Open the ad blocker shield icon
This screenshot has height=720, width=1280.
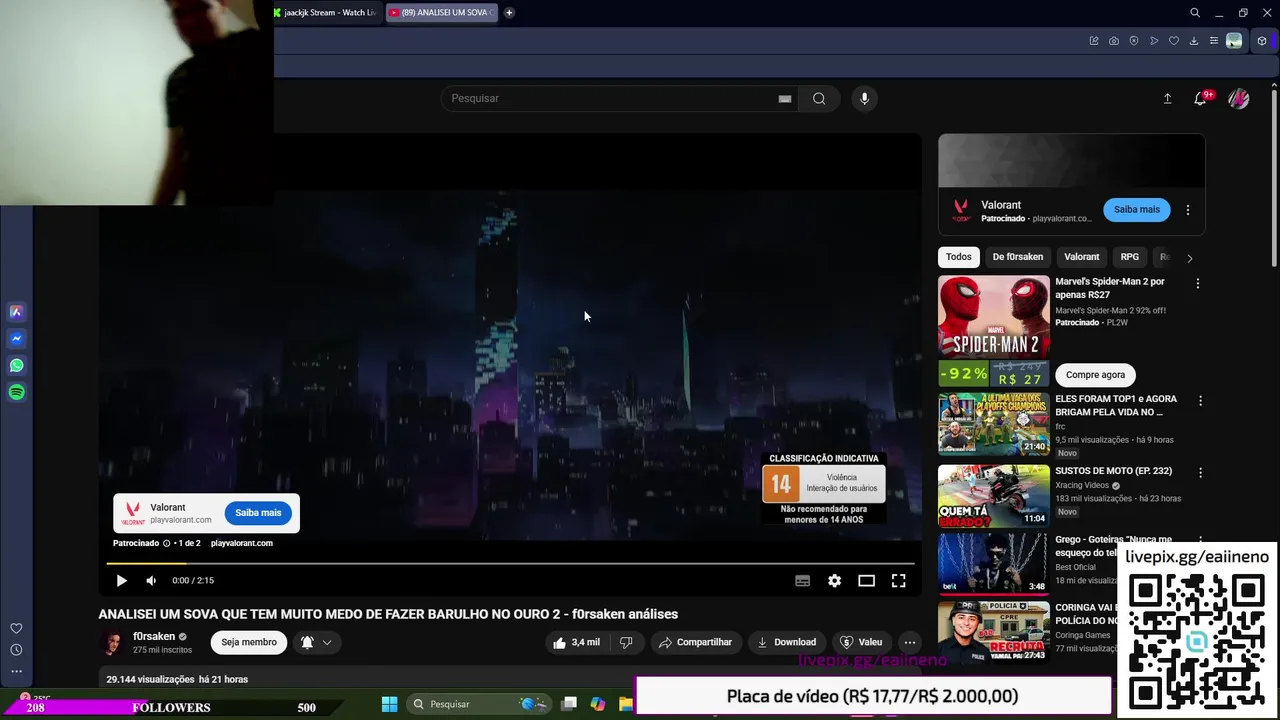click(1134, 41)
